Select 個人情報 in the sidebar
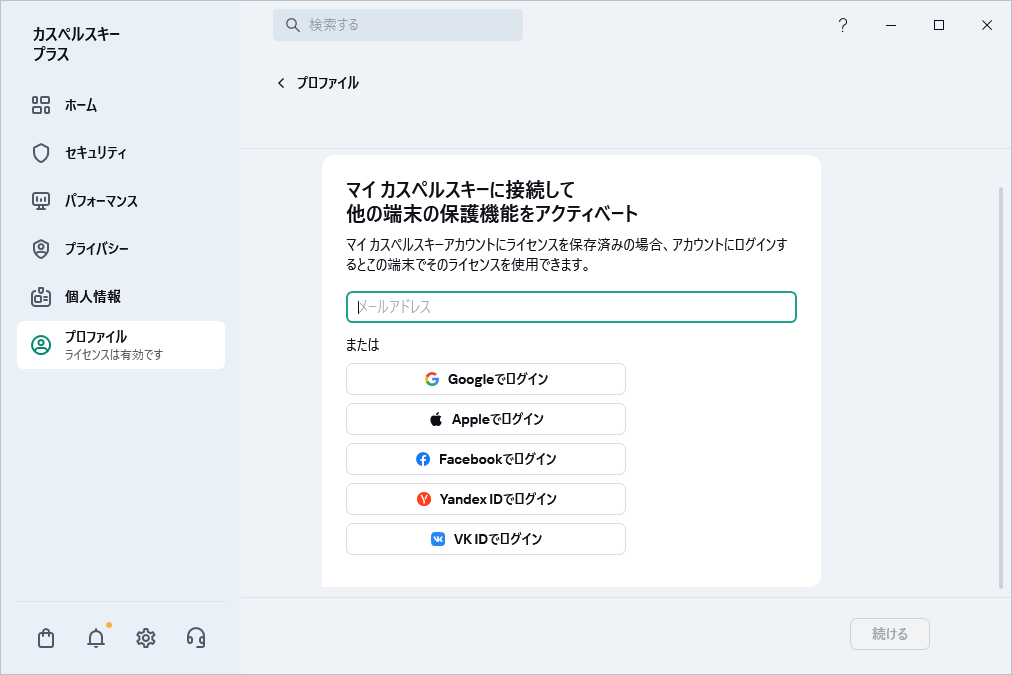This screenshot has width=1012, height=675. click(x=92, y=297)
